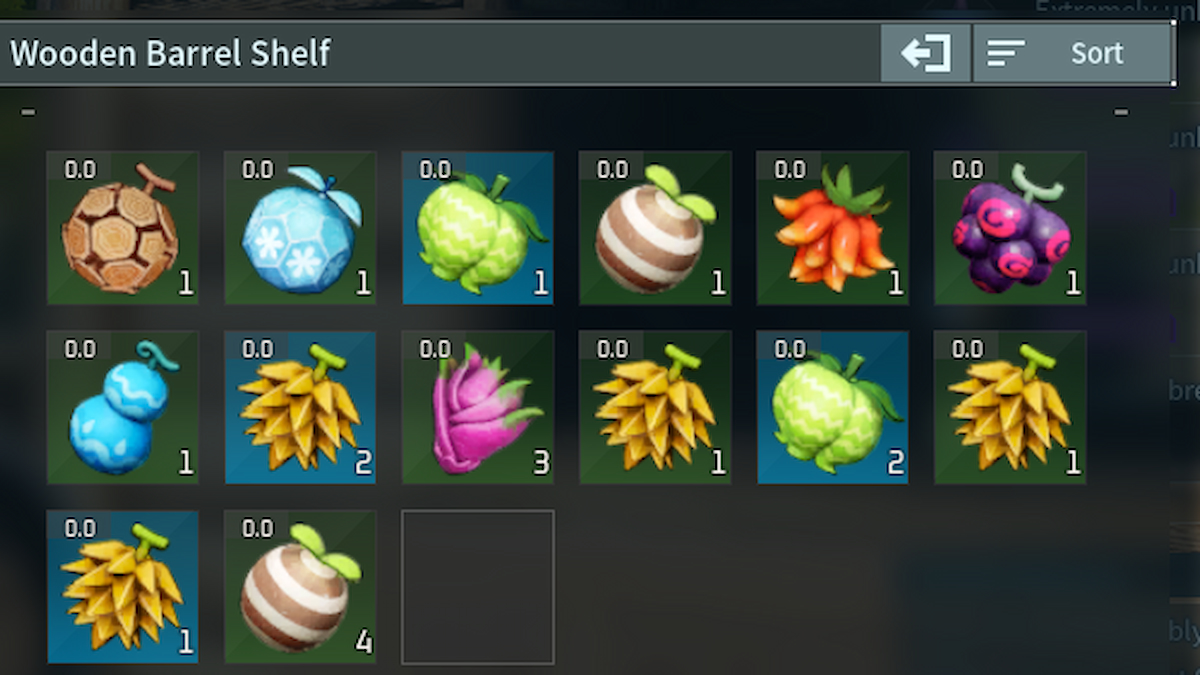Select the pink dragon fruit stack of 3
1200x675 pixels.
click(x=478, y=407)
